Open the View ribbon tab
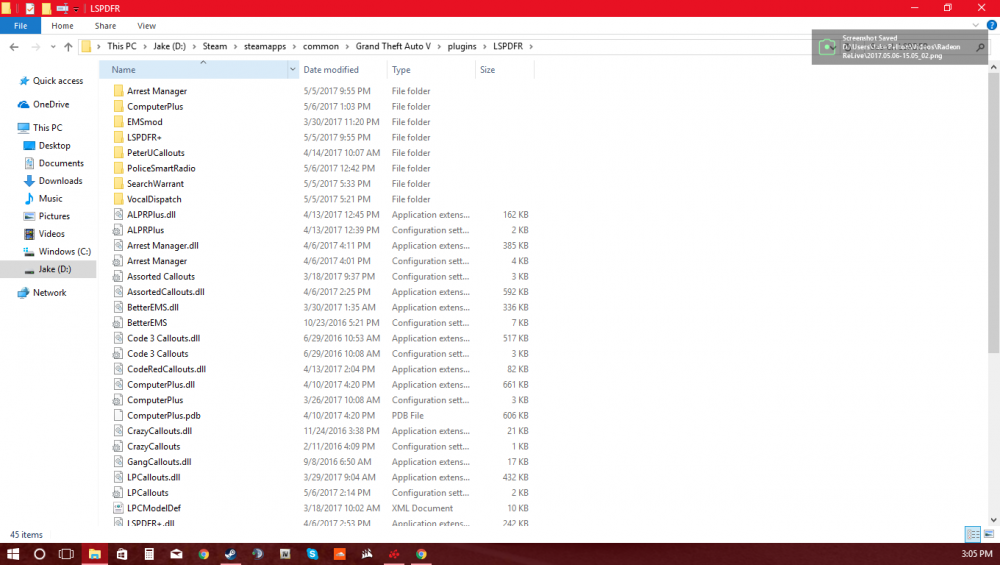 pos(147,26)
